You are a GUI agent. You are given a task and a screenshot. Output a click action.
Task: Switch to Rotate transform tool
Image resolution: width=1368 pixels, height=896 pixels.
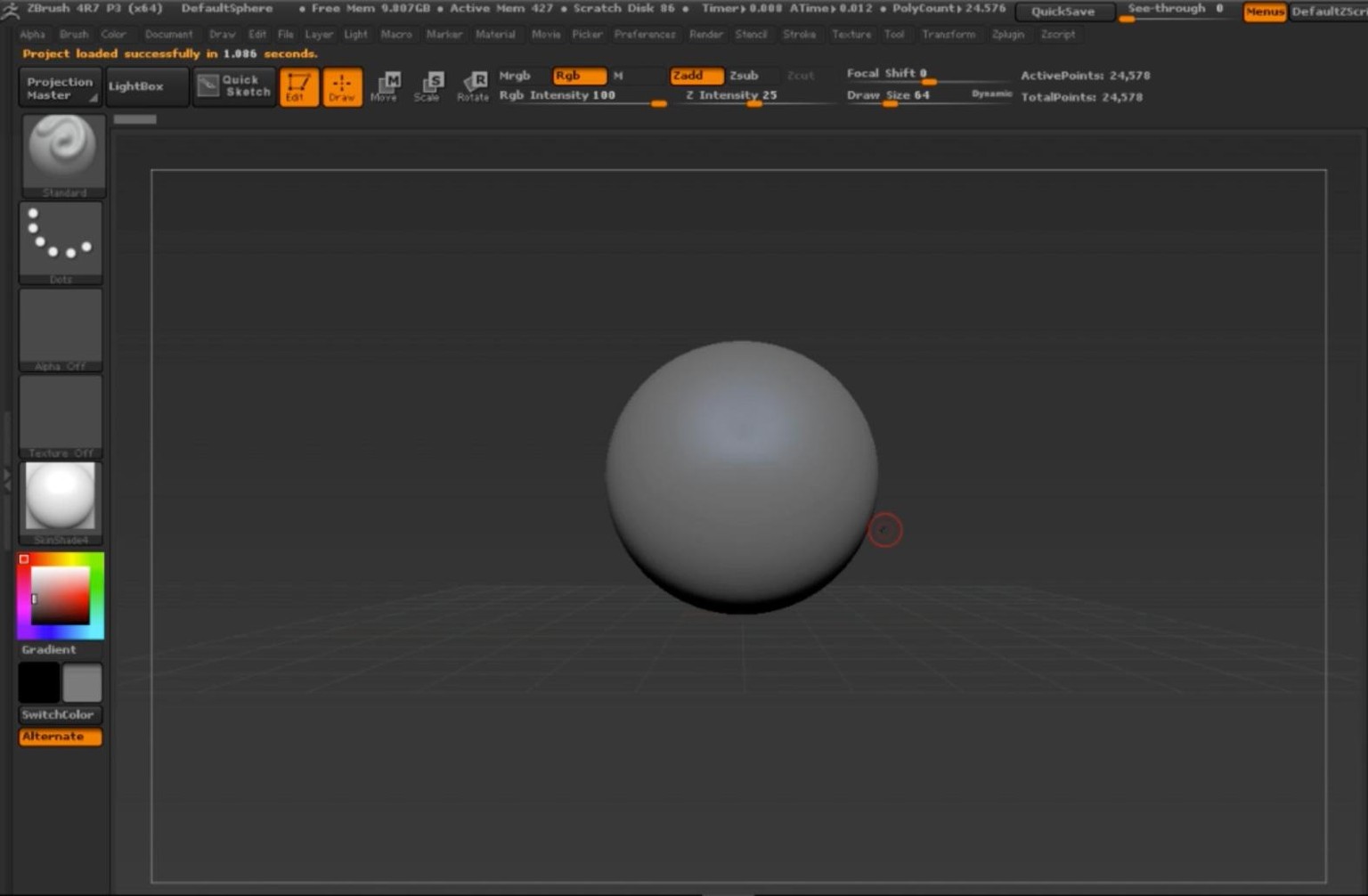[472, 87]
